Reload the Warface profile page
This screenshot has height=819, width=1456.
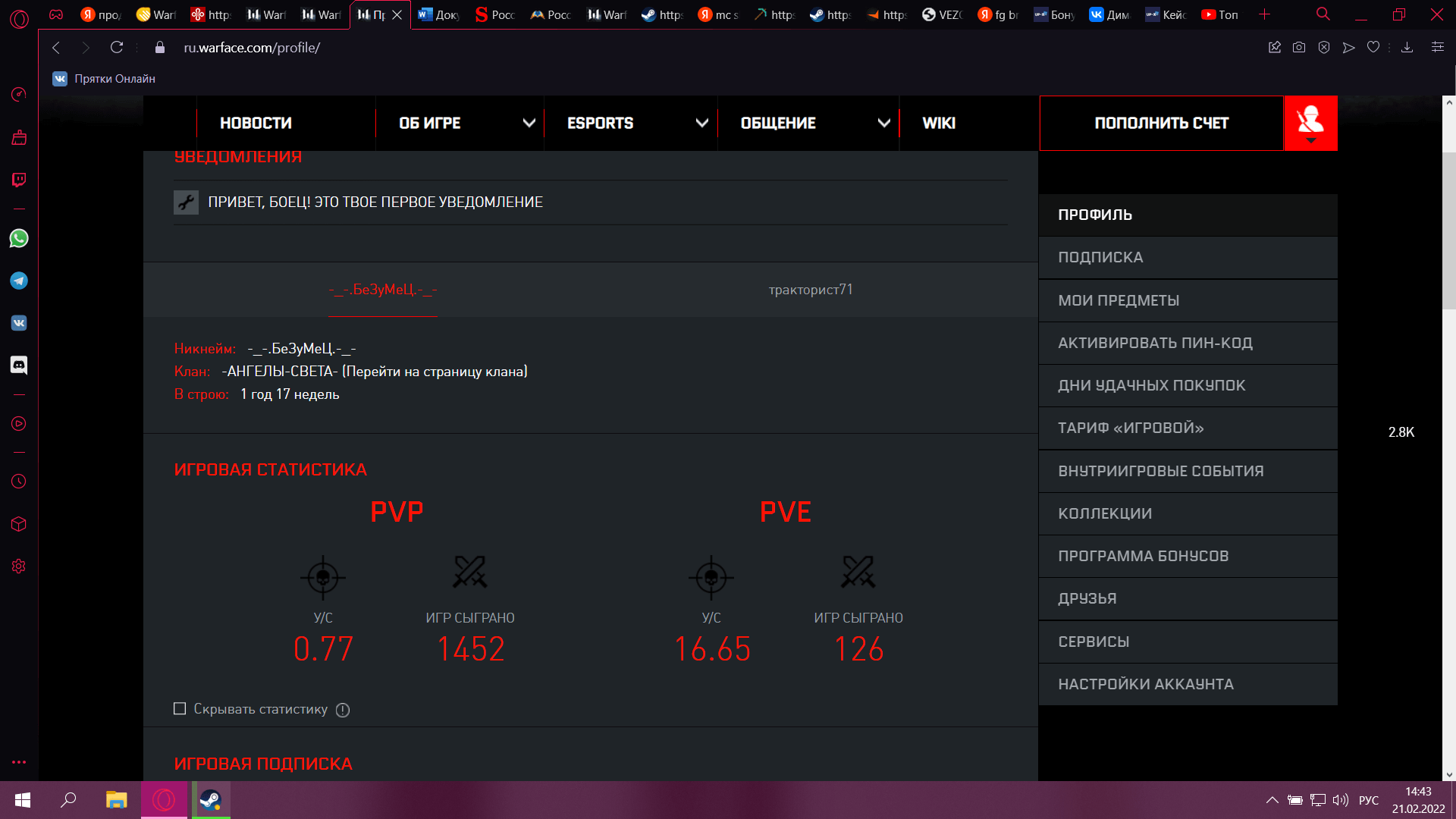point(117,47)
